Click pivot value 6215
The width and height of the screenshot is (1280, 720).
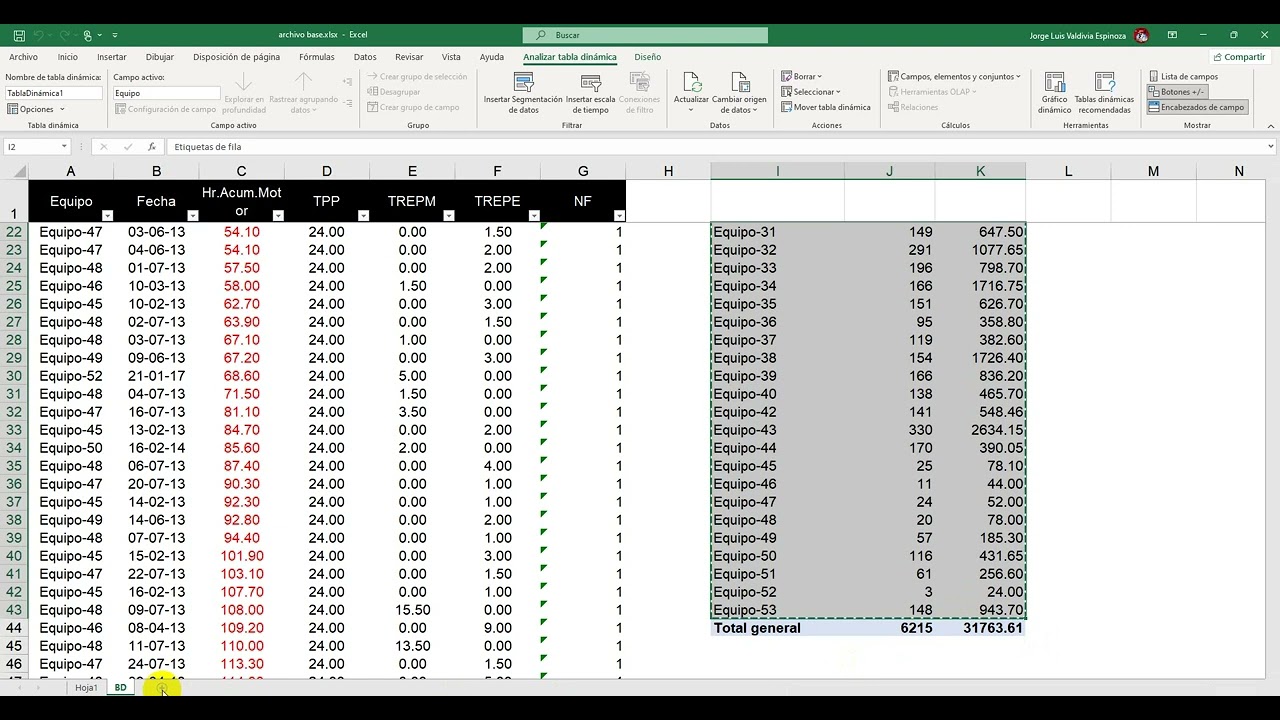889,628
